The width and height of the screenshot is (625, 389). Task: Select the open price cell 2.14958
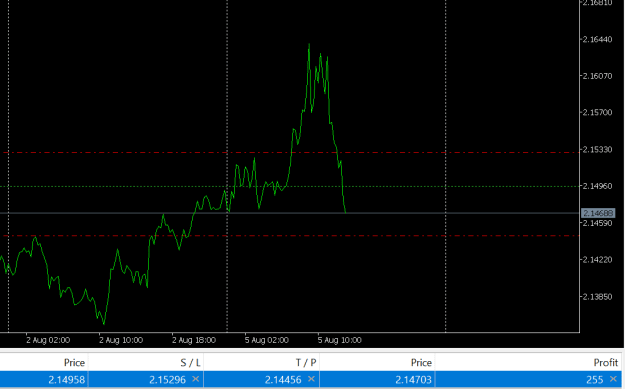tap(67, 379)
